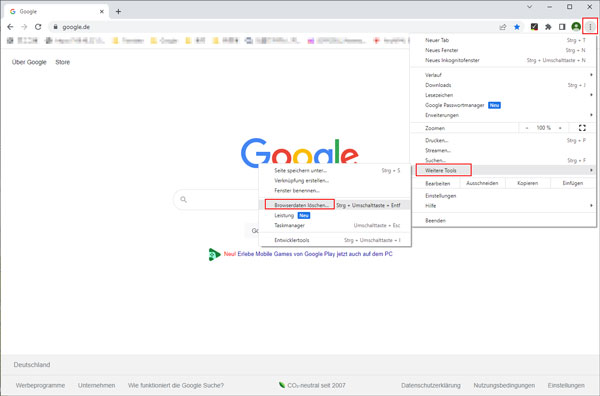
Task: Click the Zoomen label
Action: click(x=435, y=128)
